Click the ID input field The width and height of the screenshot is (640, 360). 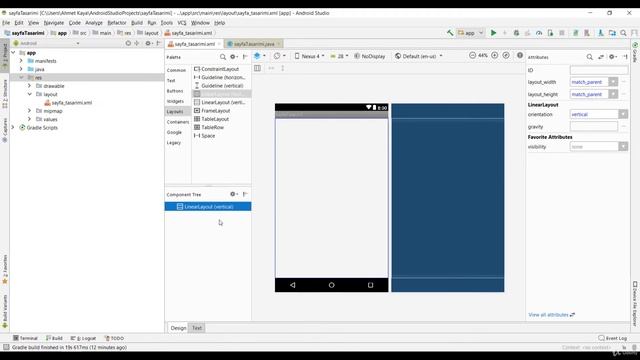(599, 70)
